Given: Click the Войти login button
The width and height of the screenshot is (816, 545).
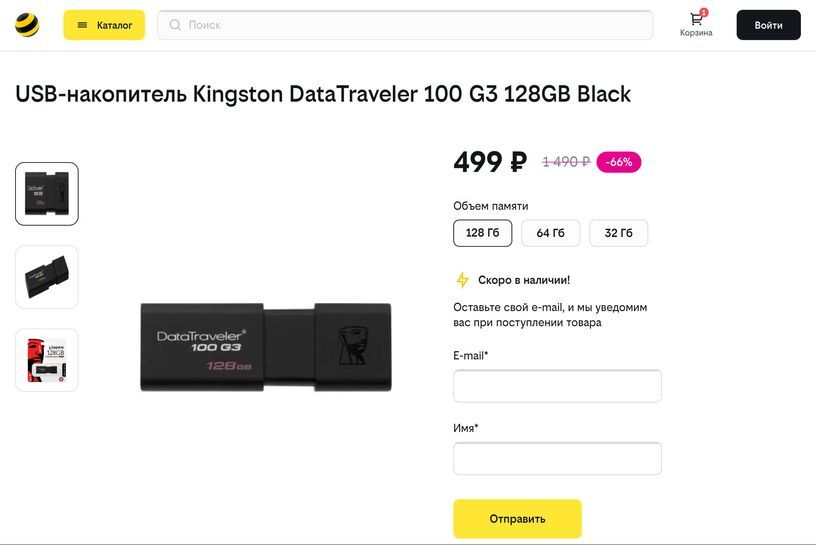Looking at the screenshot, I should coord(768,25).
